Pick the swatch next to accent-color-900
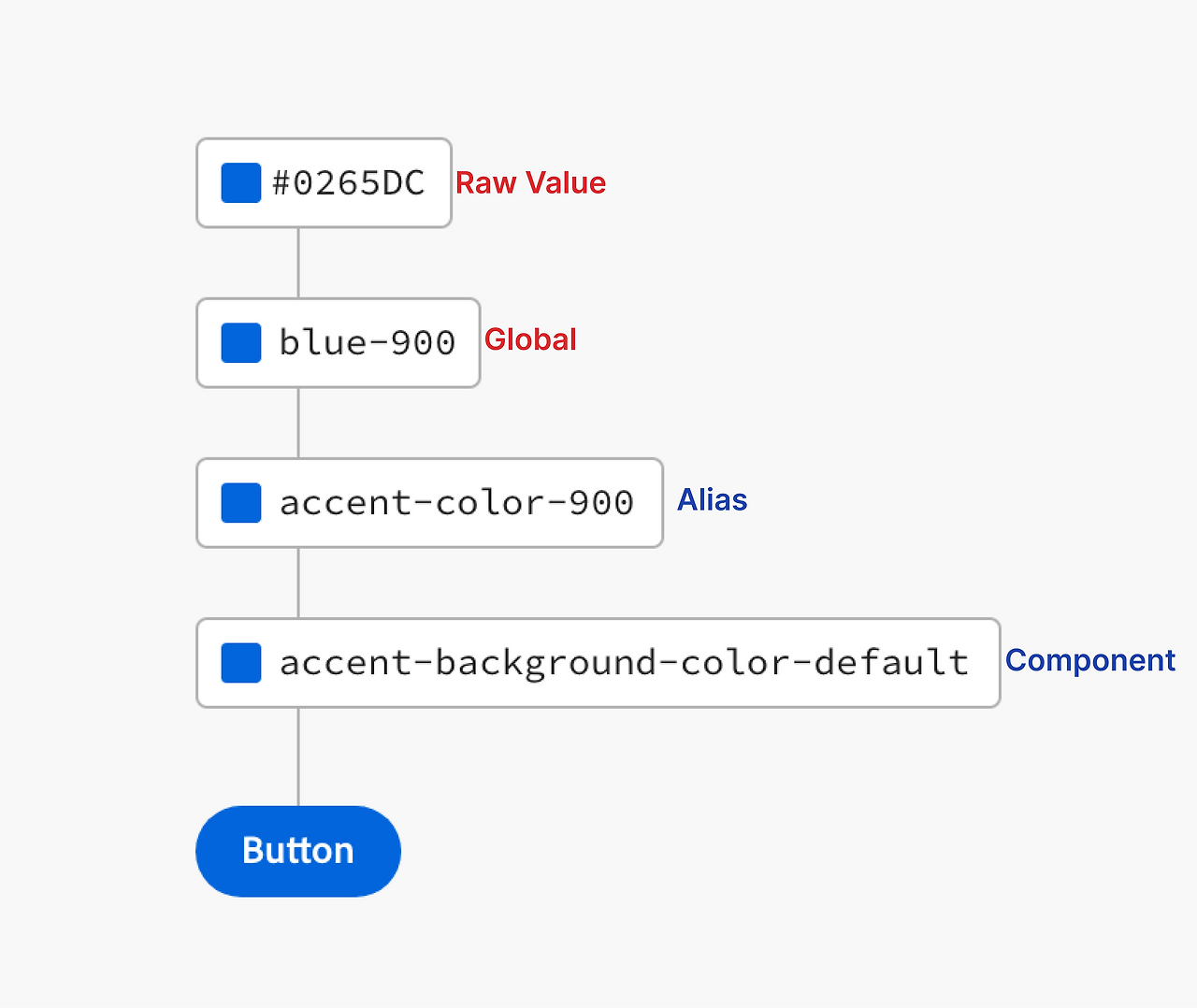The width and height of the screenshot is (1197, 1008). [x=240, y=503]
